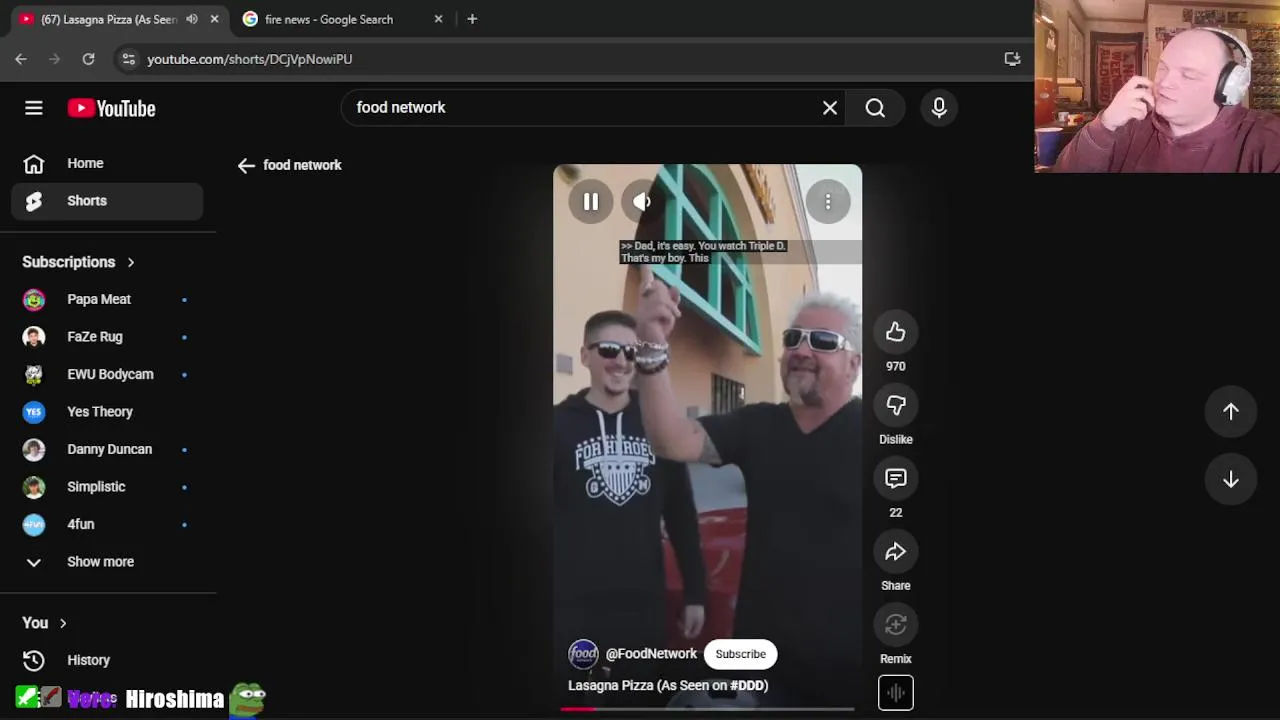Remix this Short with the Remix icon
1280x720 pixels.
tap(895, 625)
